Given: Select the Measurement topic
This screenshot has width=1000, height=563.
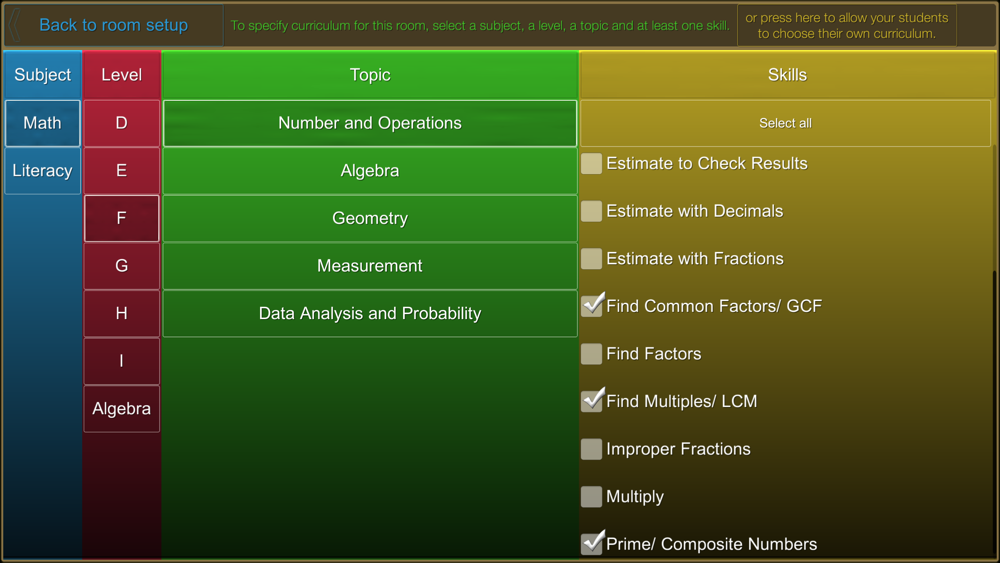Looking at the screenshot, I should (370, 266).
